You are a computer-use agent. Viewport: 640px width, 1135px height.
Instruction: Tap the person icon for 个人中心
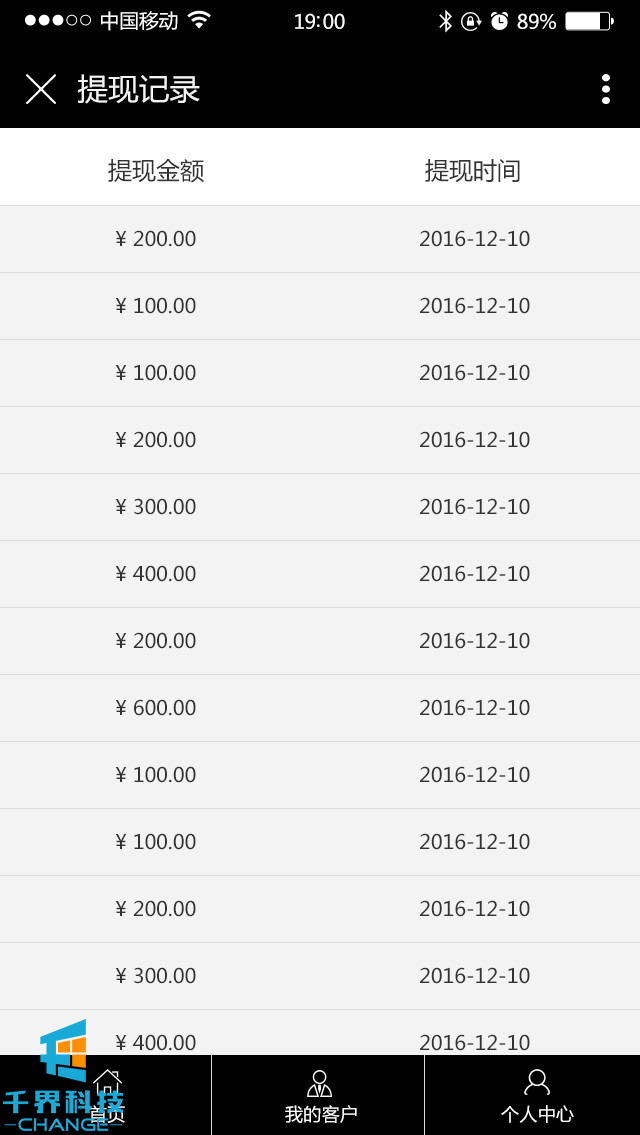coord(537,1082)
